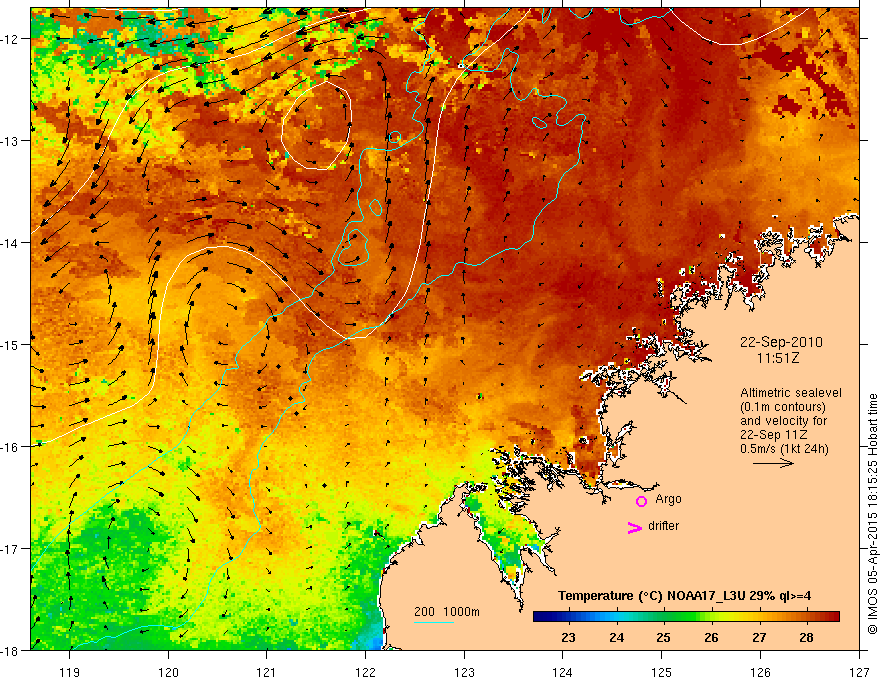Image resolution: width=880 pixels, height=680 pixels.
Task: Click latitude axis label '-14'
Action: point(10,243)
